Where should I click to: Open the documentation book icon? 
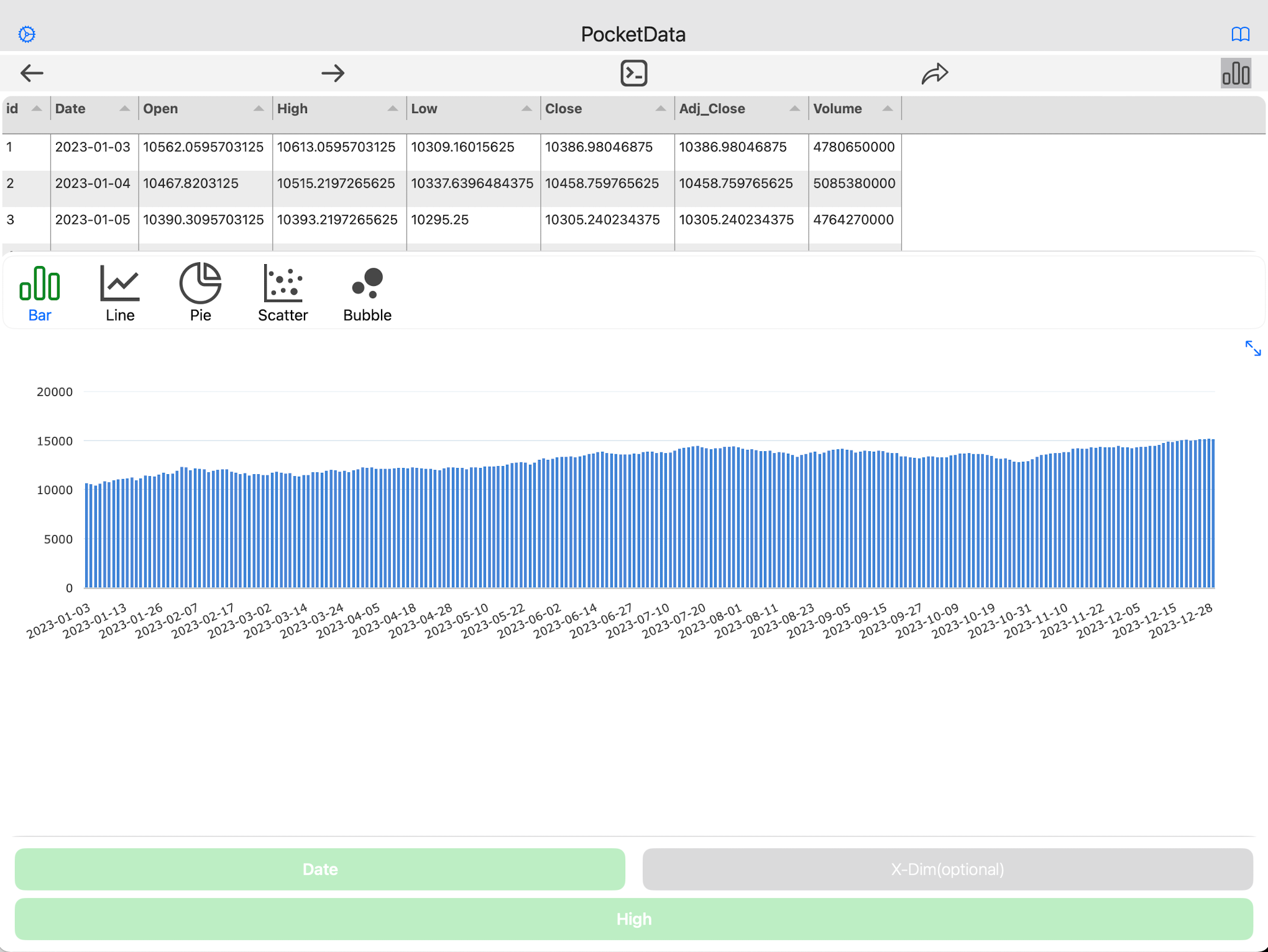click(x=1240, y=34)
